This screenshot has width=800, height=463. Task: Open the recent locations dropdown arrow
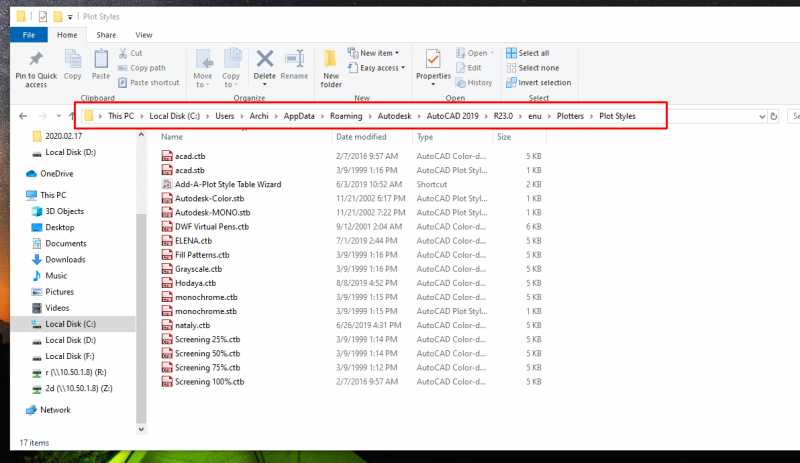tap(59, 116)
